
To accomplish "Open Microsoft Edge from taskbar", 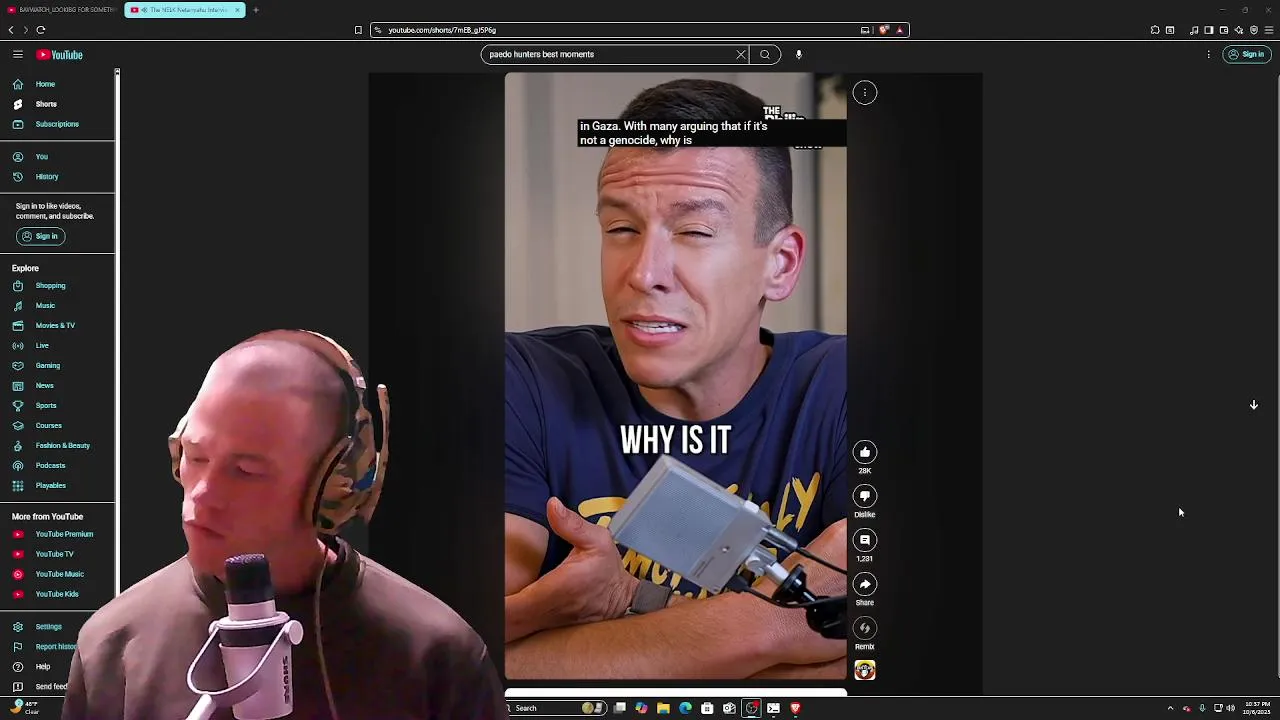I will pyautogui.click(x=685, y=708).
